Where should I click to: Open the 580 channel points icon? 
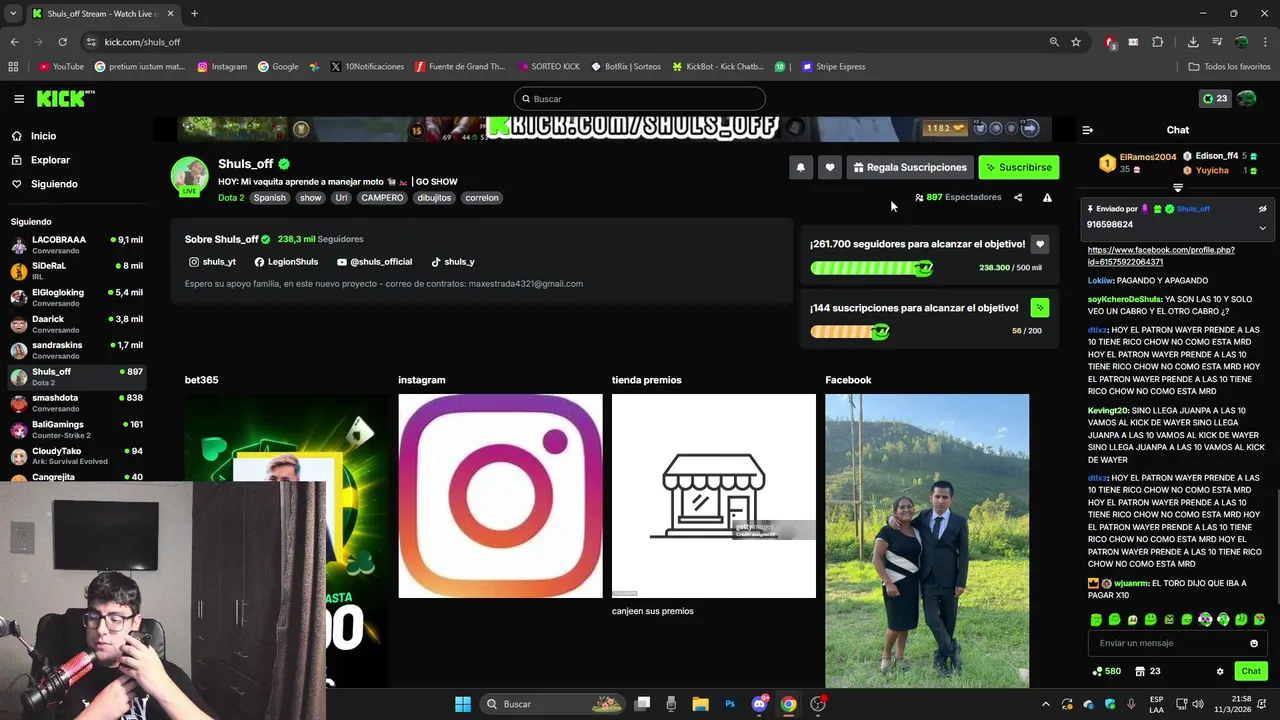[1107, 671]
